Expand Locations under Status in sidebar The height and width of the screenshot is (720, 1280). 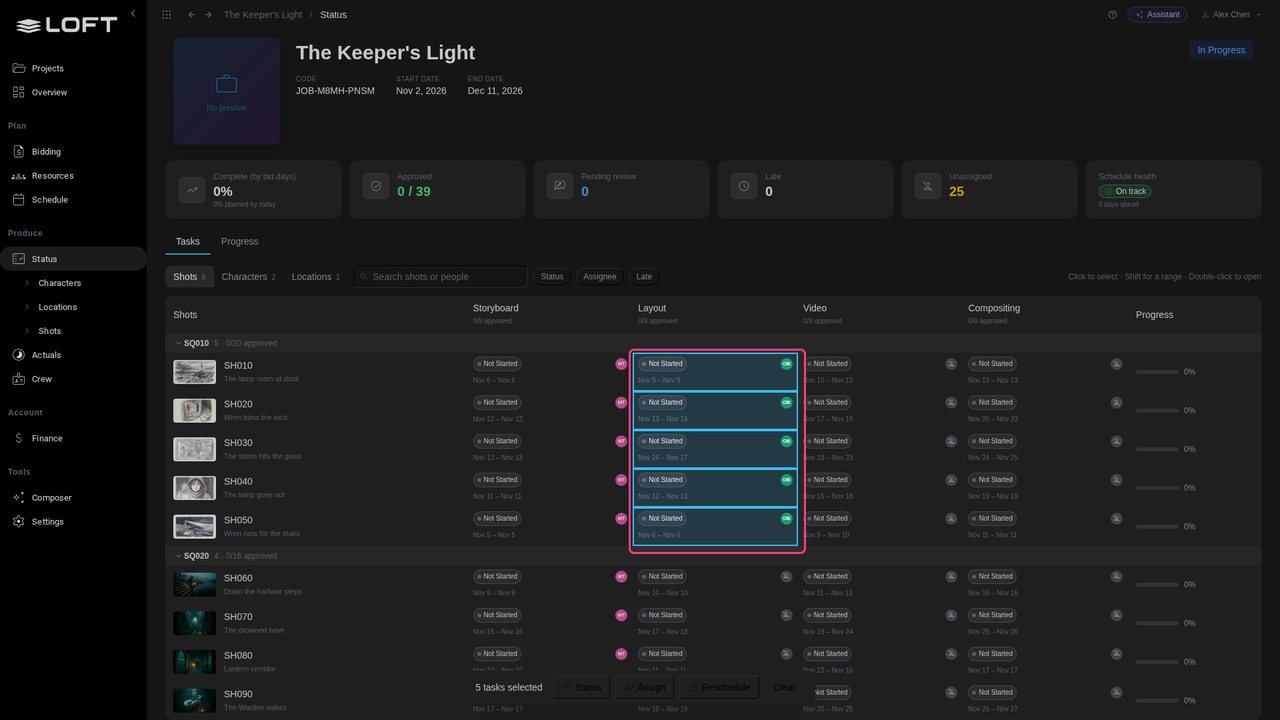click(28, 307)
